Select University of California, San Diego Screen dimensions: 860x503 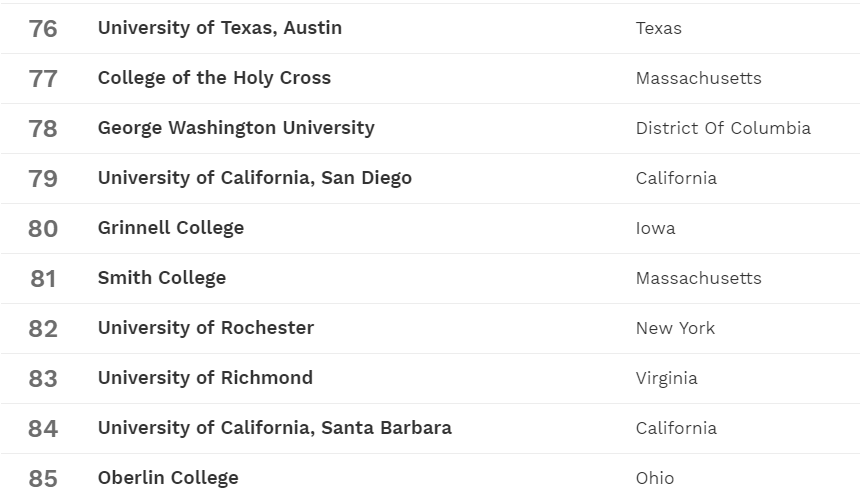pos(255,178)
